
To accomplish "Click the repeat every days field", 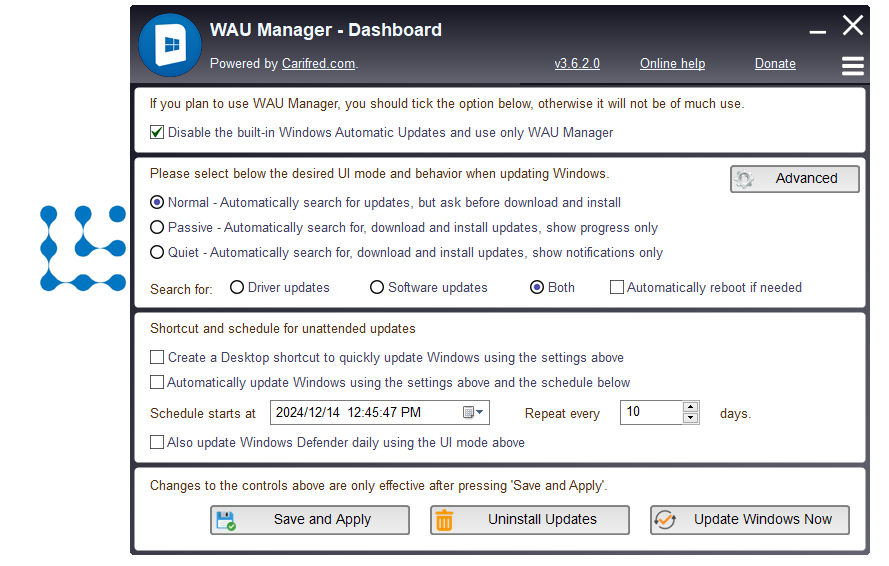I will (650, 412).
